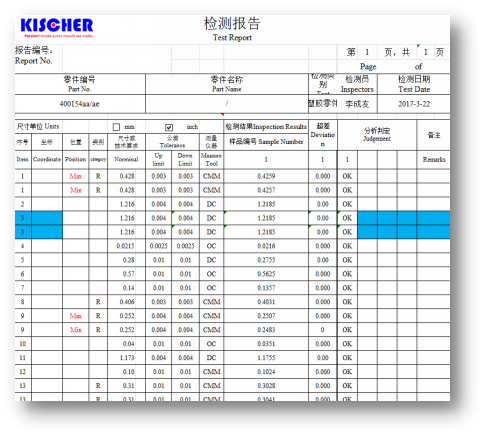Click the Nominal column header
The width and height of the screenshot is (487, 438).
coord(127,159)
